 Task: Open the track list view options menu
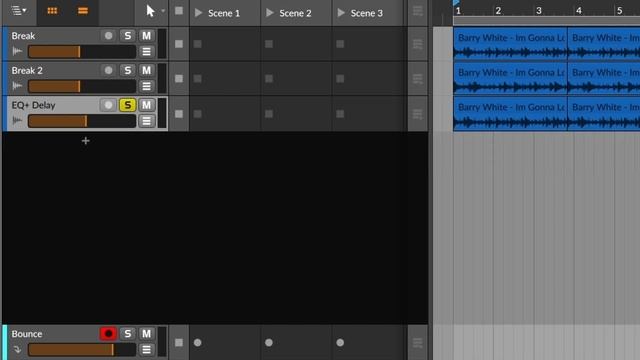pos(18,11)
